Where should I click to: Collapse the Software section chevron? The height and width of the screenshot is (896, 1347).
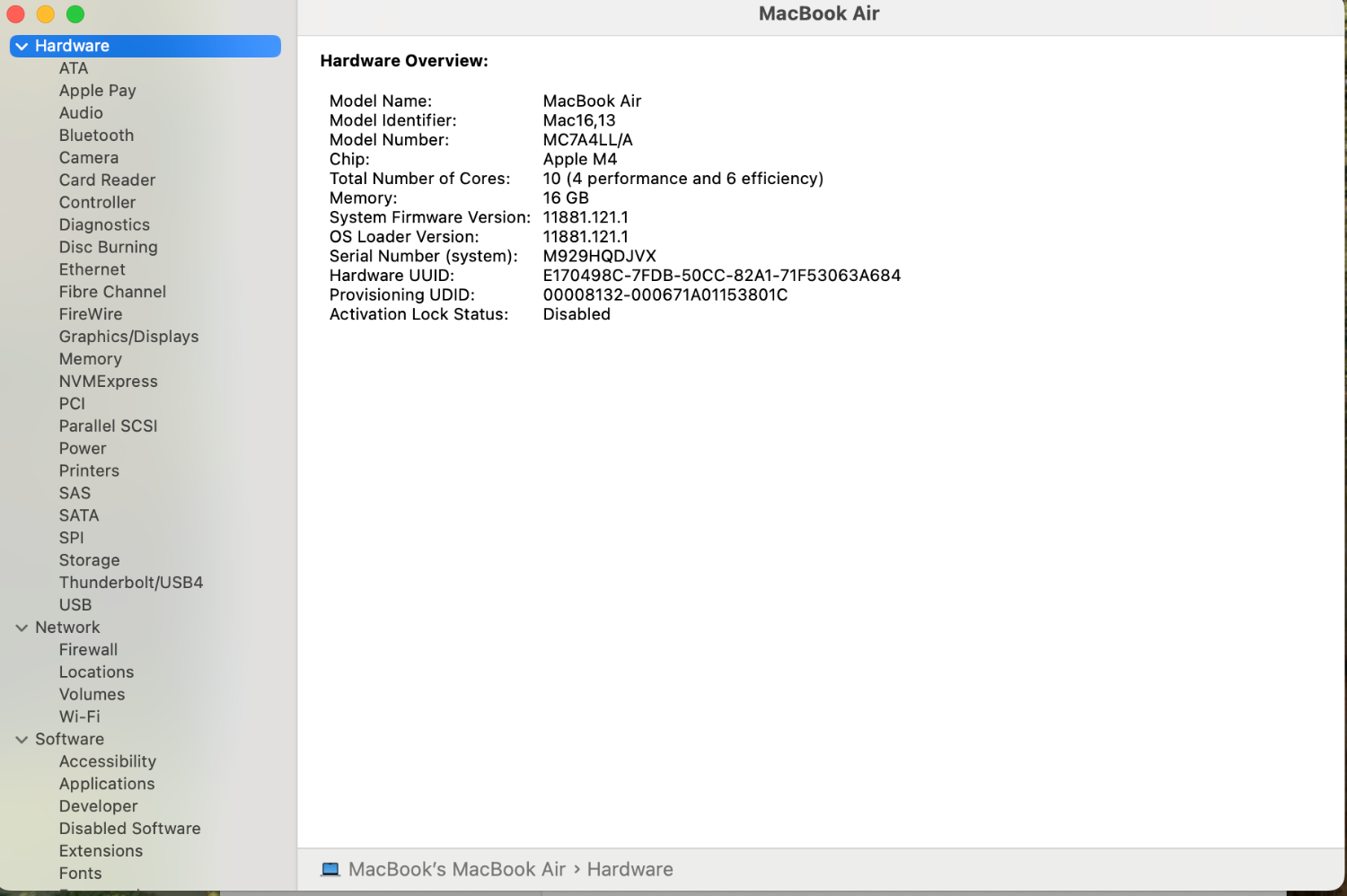click(22, 740)
